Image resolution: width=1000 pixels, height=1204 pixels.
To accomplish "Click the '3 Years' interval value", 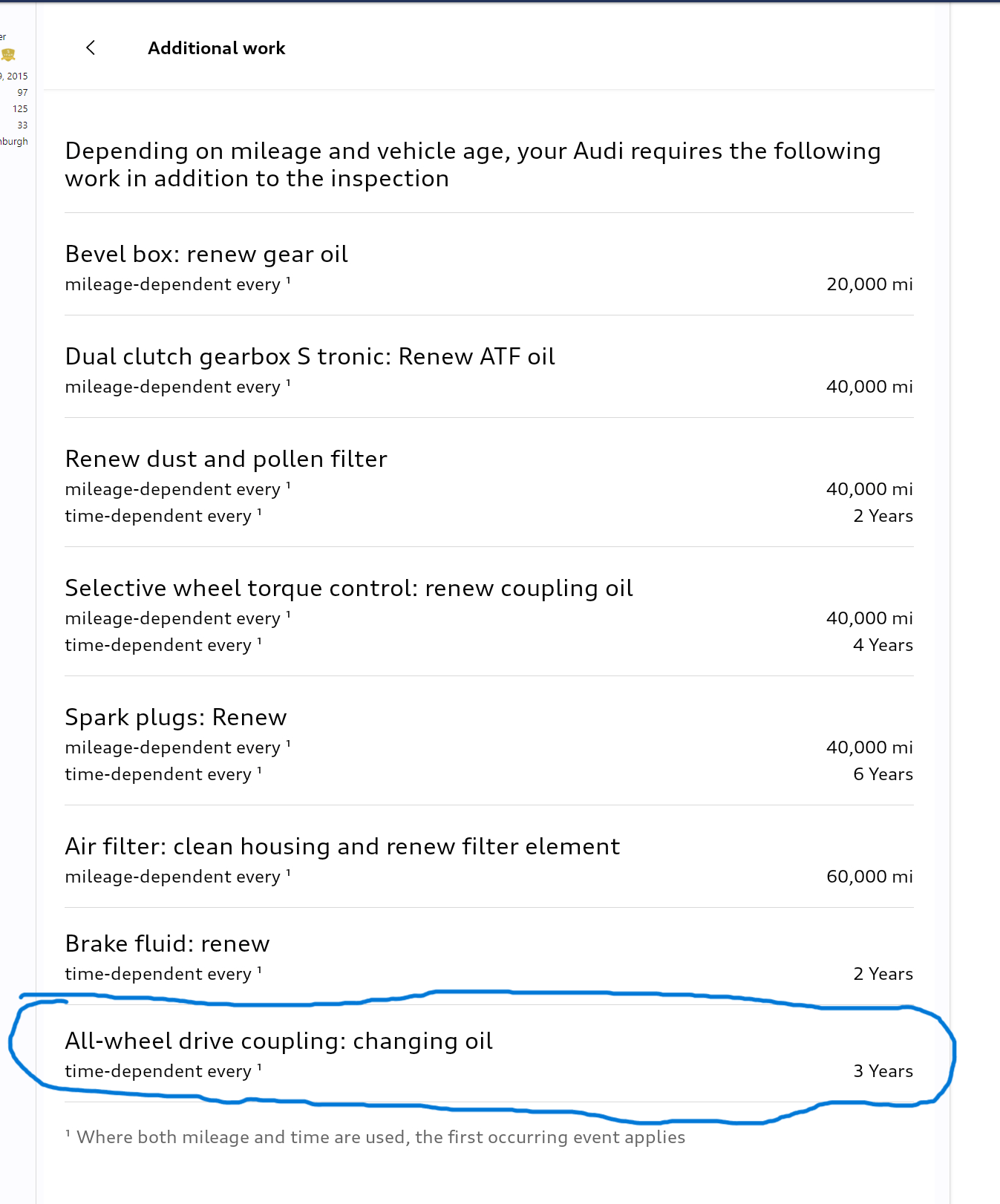I will (x=883, y=1071).
